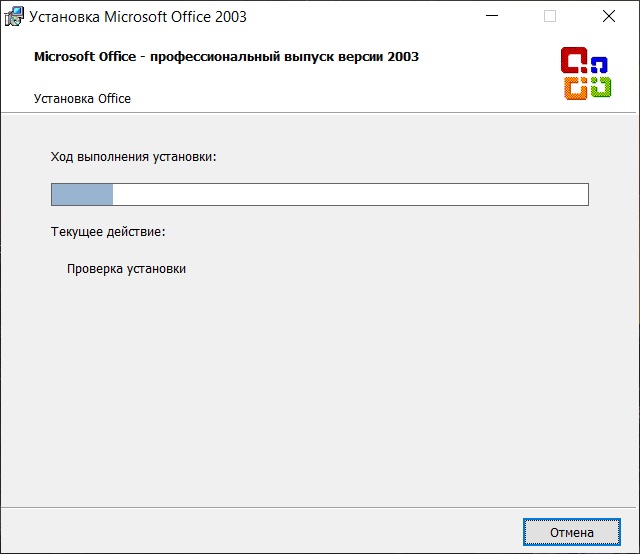Screen dimensions: 640x554
Task: Click the separator line above Отмена
Action: click(318, 507)
